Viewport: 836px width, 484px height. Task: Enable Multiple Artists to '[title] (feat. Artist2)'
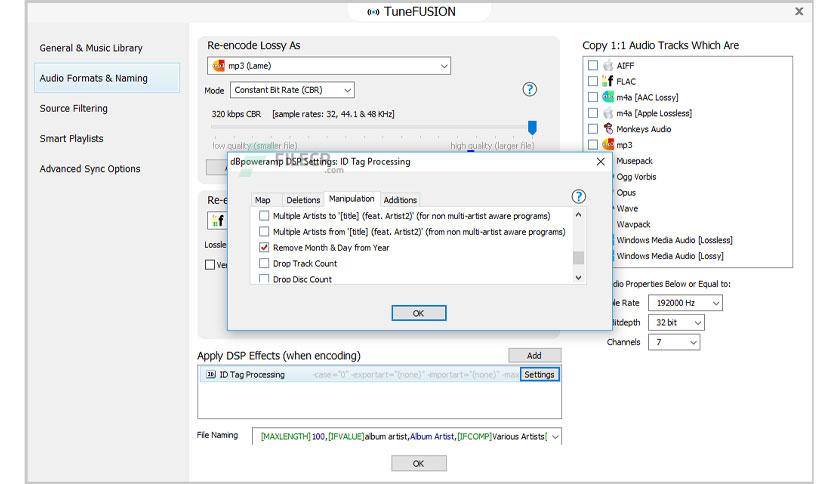pos(264,216)
